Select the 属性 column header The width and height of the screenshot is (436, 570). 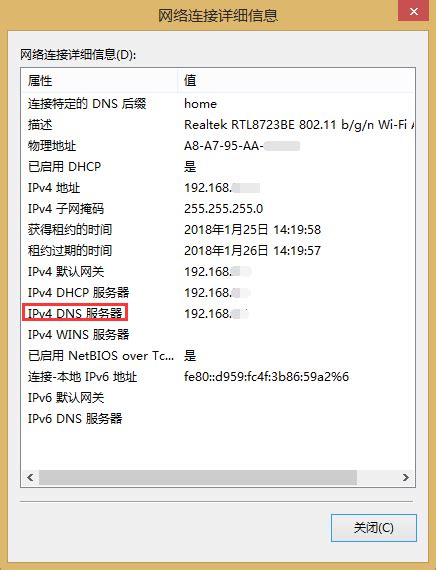[99, 80]
